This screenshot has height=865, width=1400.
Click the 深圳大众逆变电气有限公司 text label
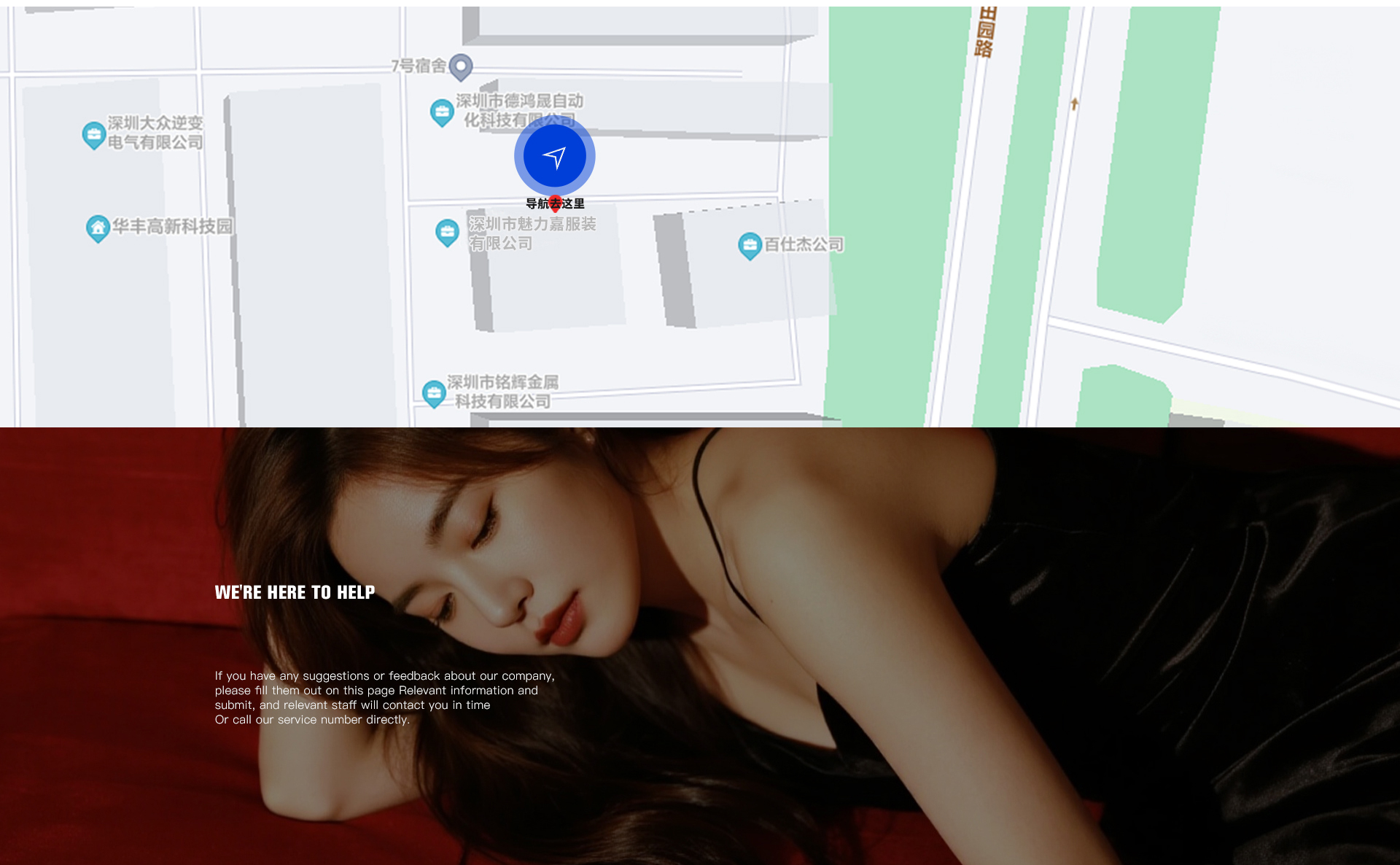[155, 133]
